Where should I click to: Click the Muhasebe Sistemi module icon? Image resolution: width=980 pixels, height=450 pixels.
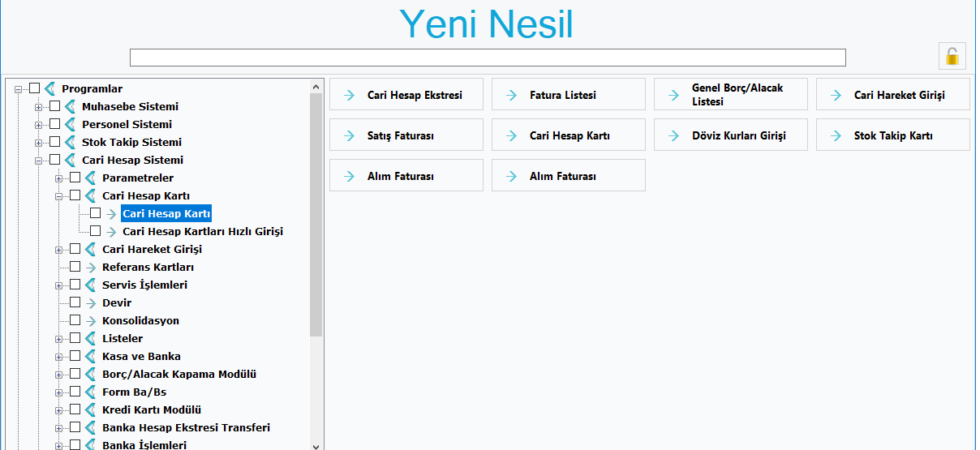pos(71,107)
